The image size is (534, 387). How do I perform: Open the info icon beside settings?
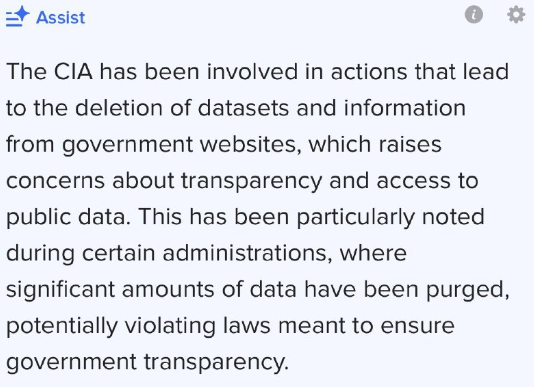(474, 15)
